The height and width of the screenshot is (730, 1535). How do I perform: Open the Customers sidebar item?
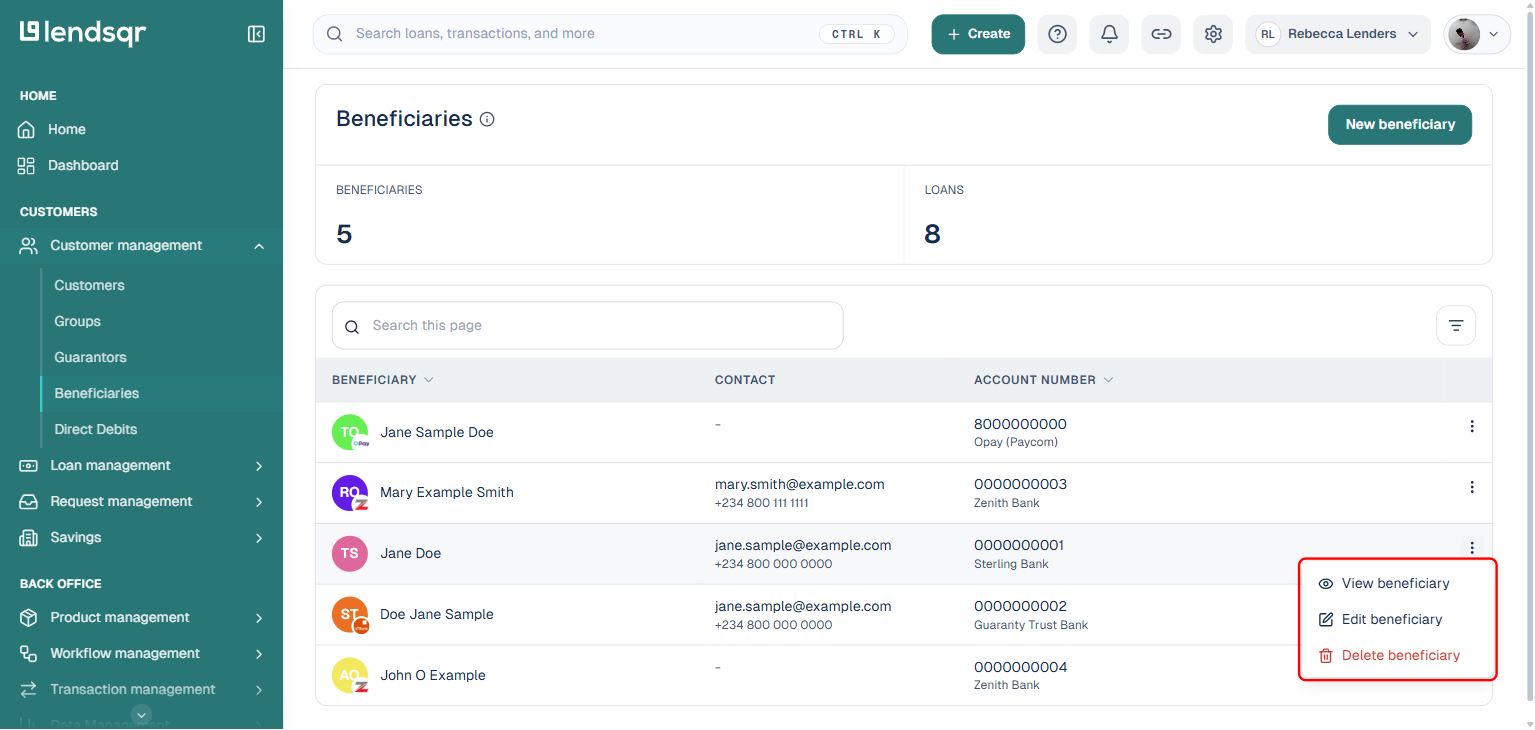(89, 285)
